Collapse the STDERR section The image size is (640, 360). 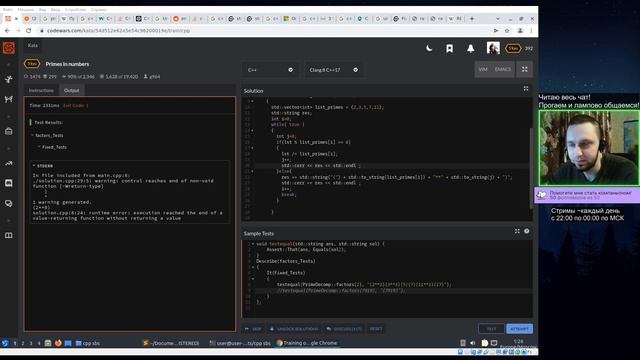point(43,166)
